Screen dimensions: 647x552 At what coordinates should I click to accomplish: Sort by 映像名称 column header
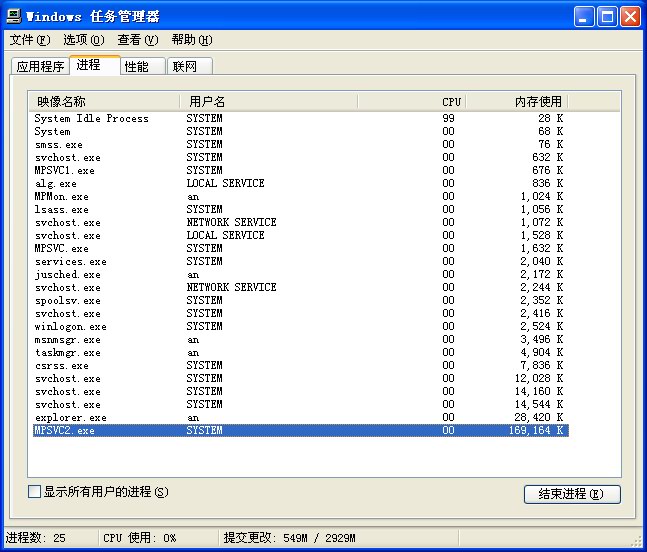104,101
